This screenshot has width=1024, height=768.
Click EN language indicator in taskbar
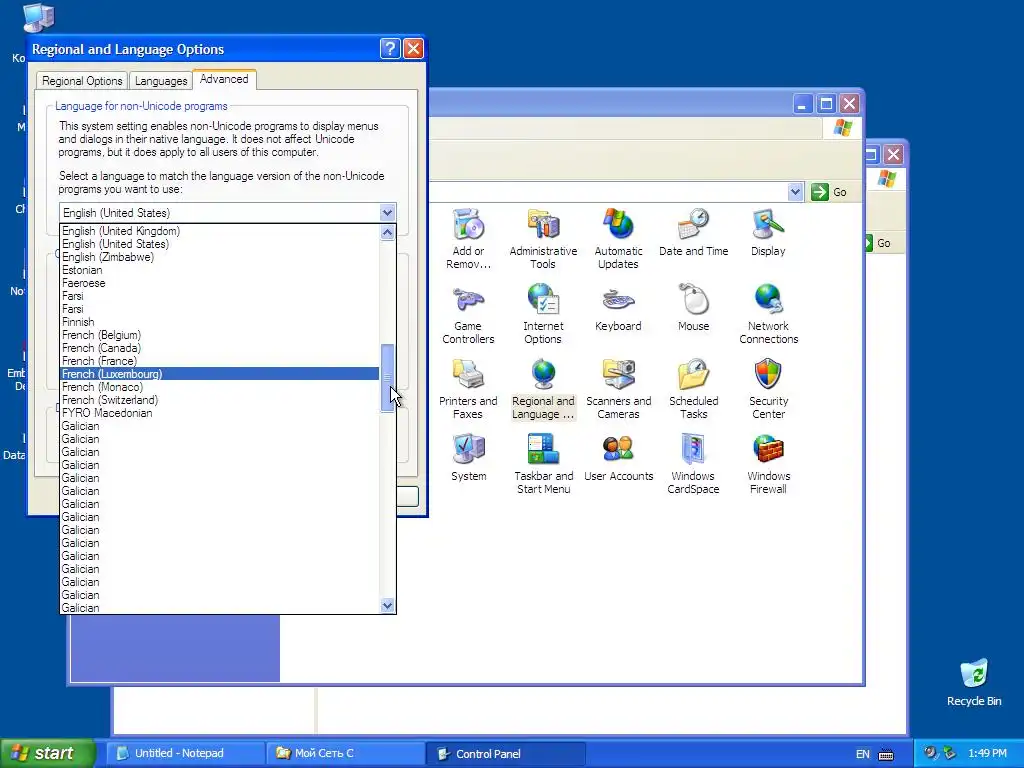coord(863,754)
